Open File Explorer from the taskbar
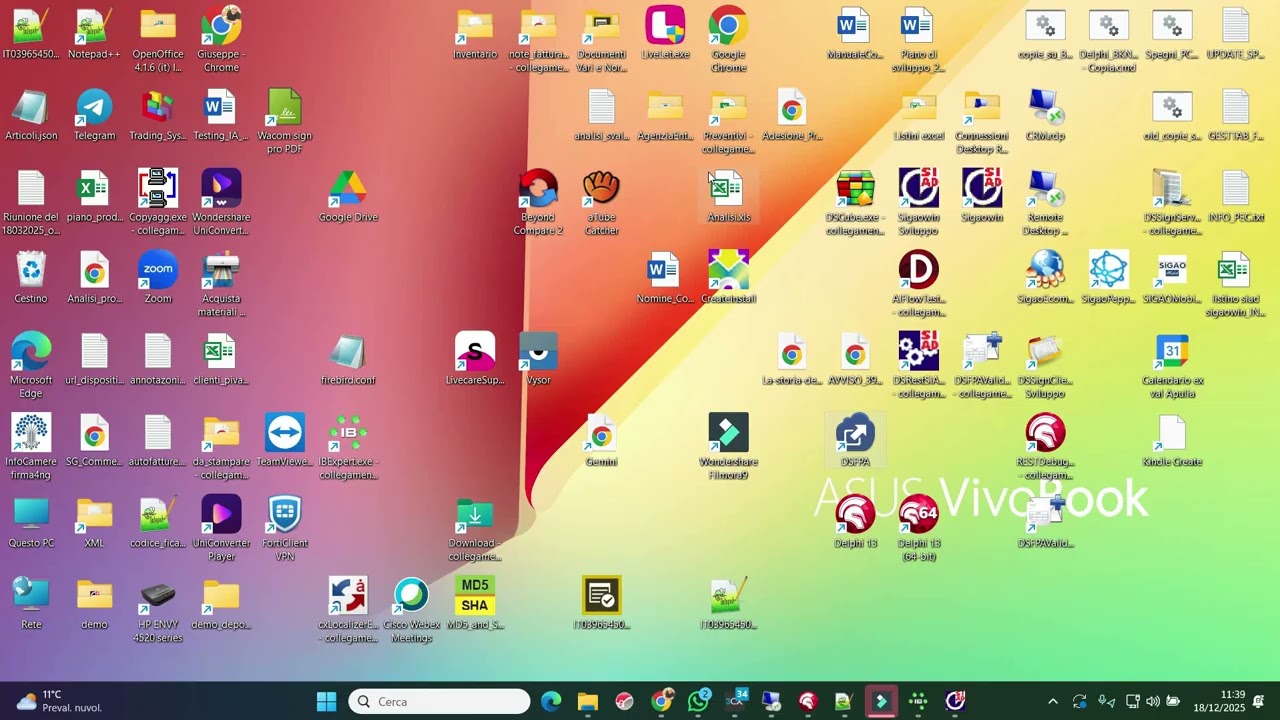This screenshot has height=720, width=1280. (587, 701)
